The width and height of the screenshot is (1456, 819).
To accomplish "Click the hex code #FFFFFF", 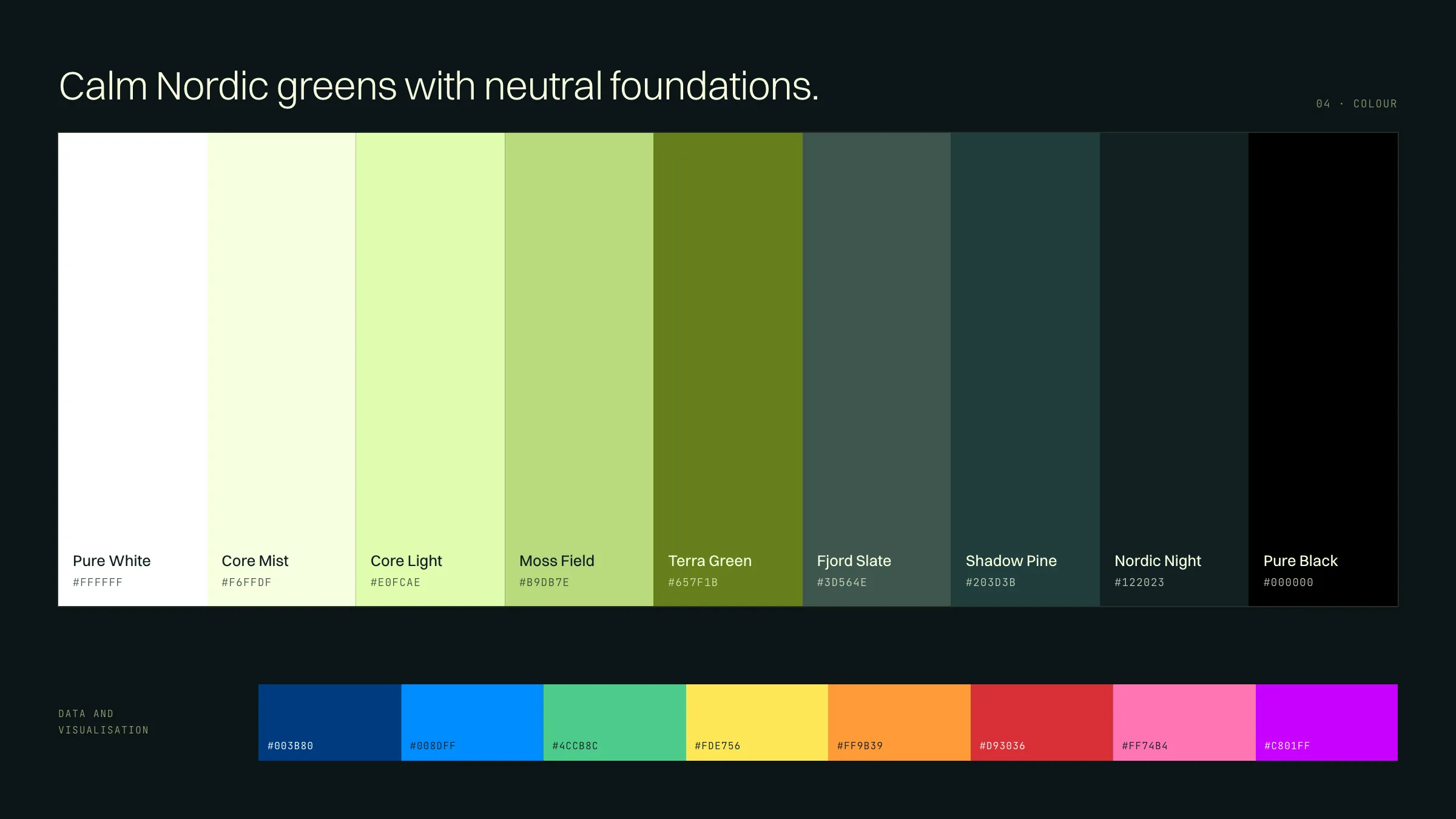I will tap(98, 582).
